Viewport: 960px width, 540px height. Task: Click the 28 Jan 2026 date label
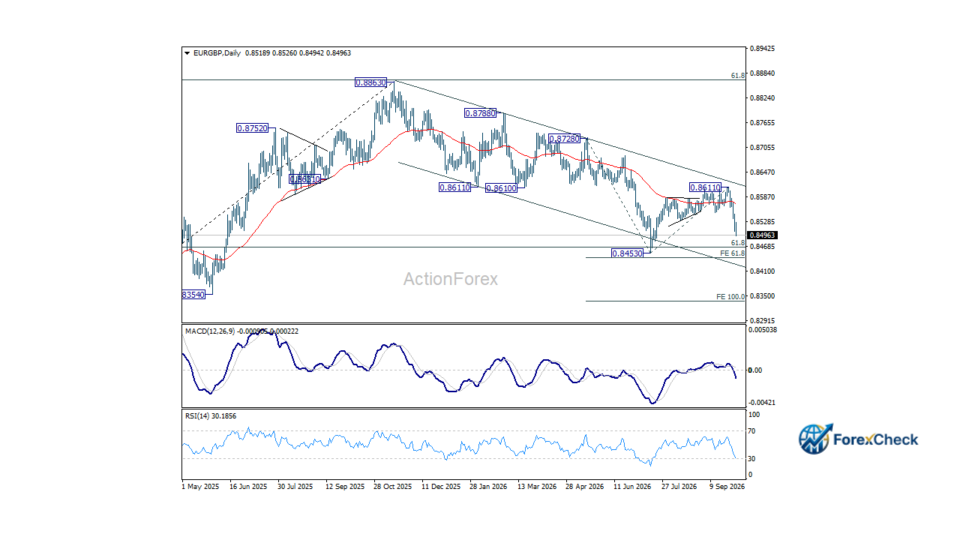(x=488, y=487)
